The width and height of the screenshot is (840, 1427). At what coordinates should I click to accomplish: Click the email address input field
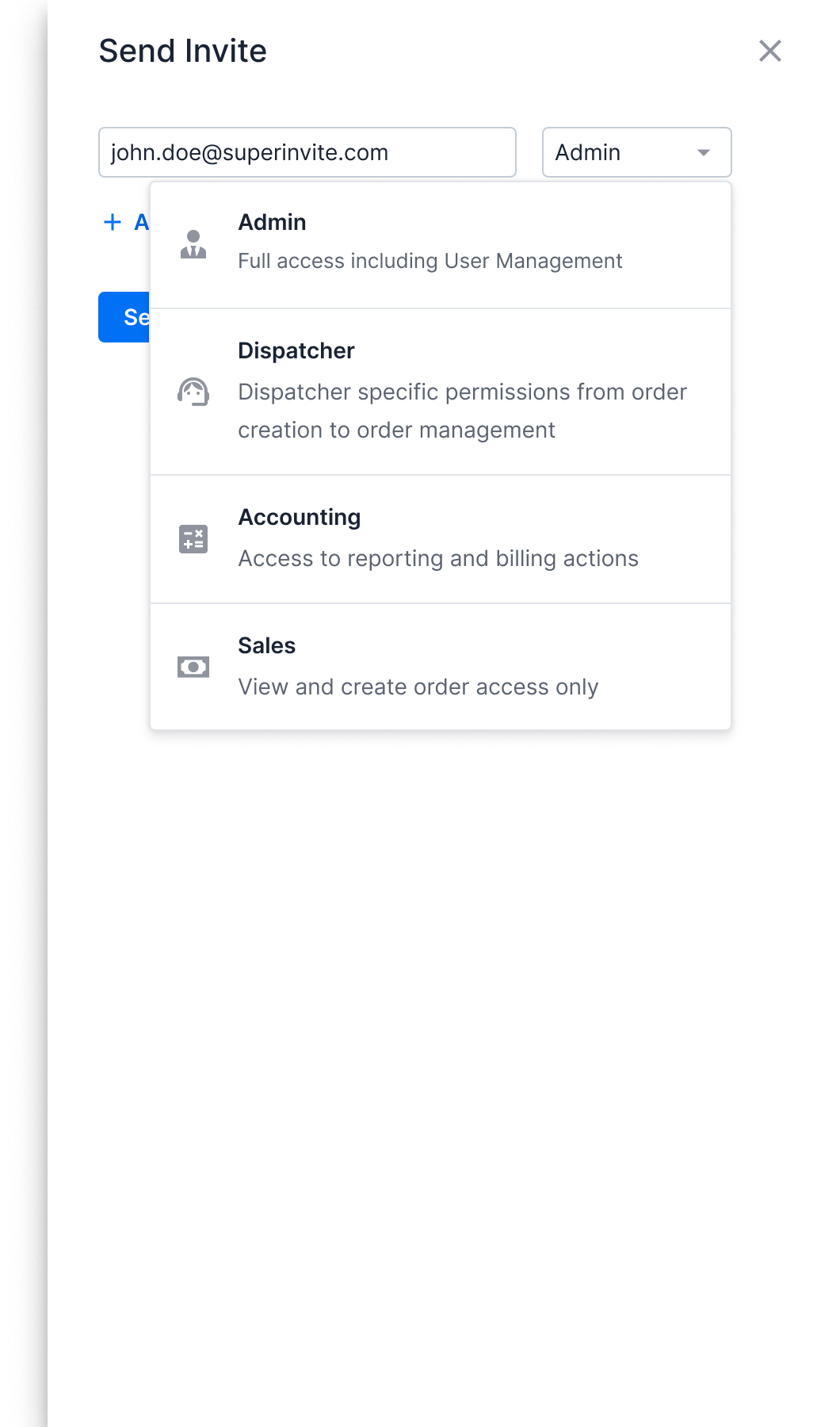(x=307, y=152)
